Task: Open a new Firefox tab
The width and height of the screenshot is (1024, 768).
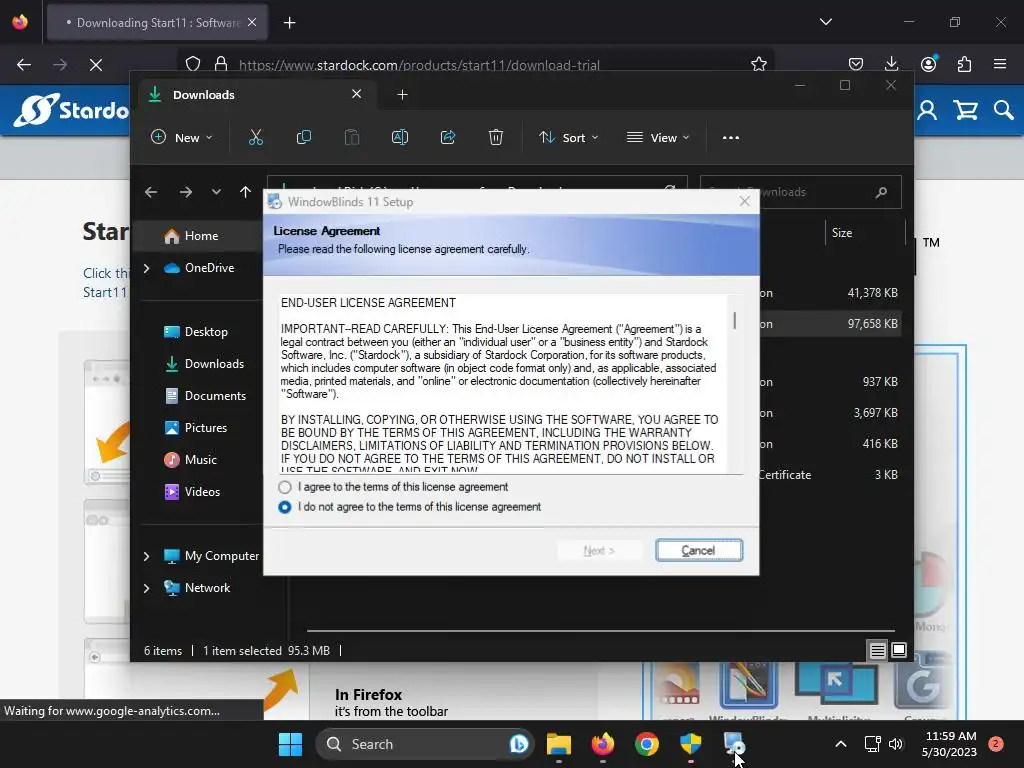Action: [290, 23]
